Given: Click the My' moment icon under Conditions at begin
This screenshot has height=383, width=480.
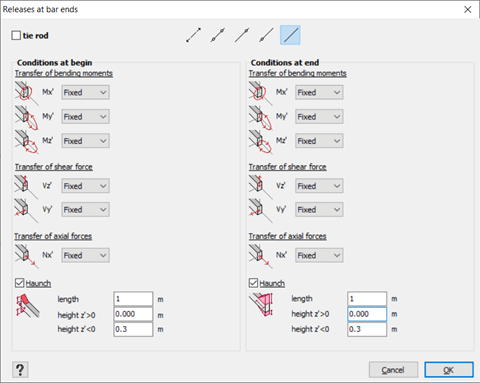Looking at the screenshot, I should pyautogui.click(x=26, y=117).
